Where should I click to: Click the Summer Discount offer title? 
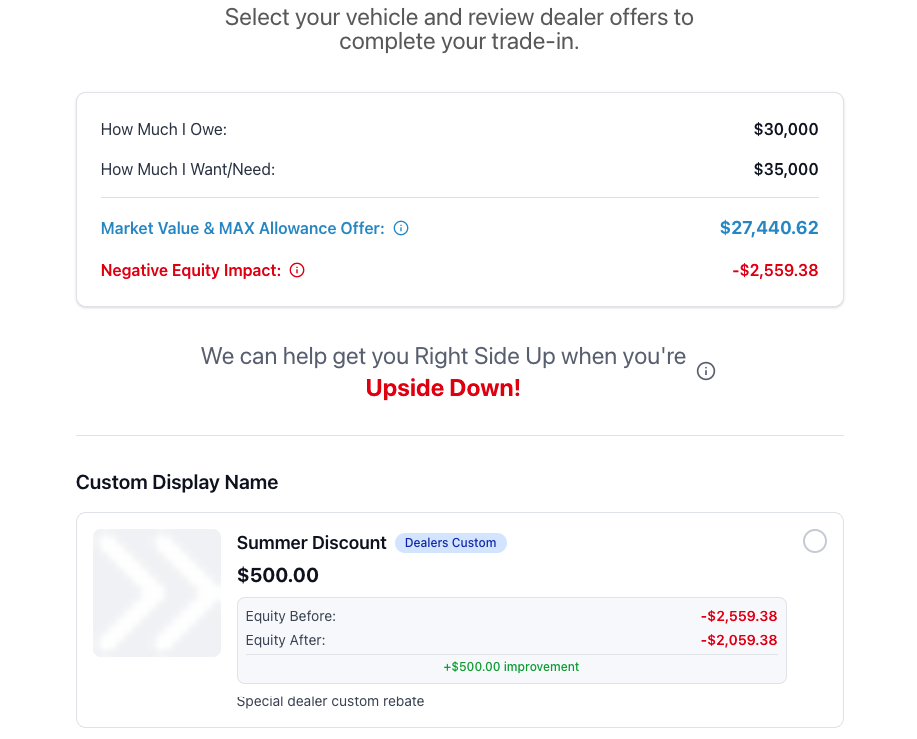pos(311,543)
